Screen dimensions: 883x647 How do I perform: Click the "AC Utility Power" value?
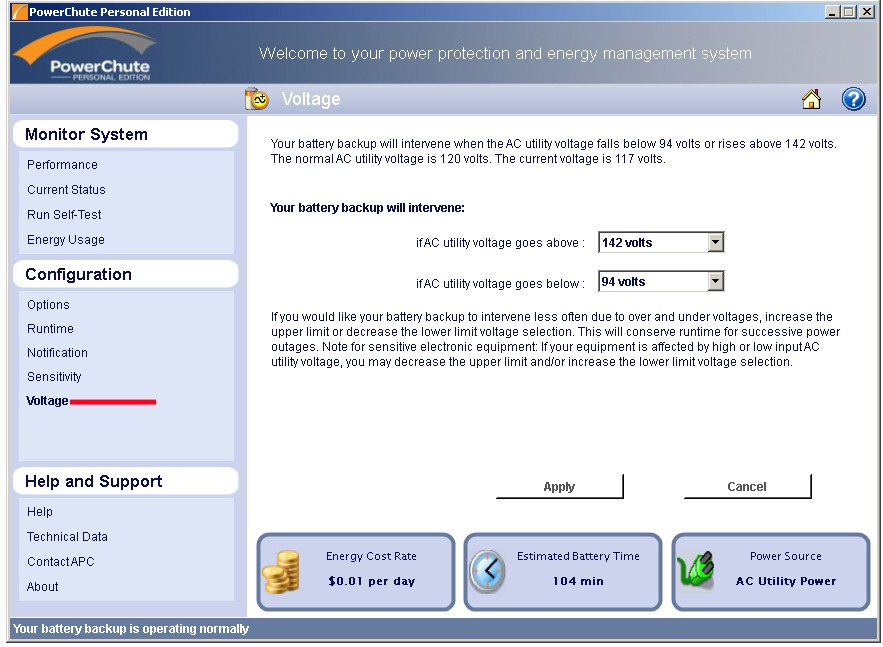pyautogui.click(x=786, y=581)
